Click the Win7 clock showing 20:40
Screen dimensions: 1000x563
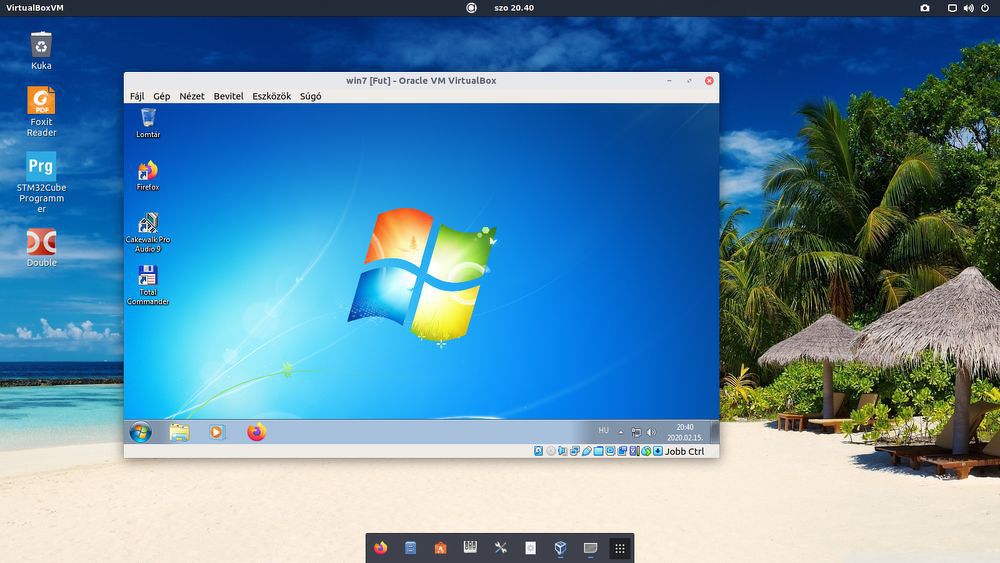[x=685, y=432]
